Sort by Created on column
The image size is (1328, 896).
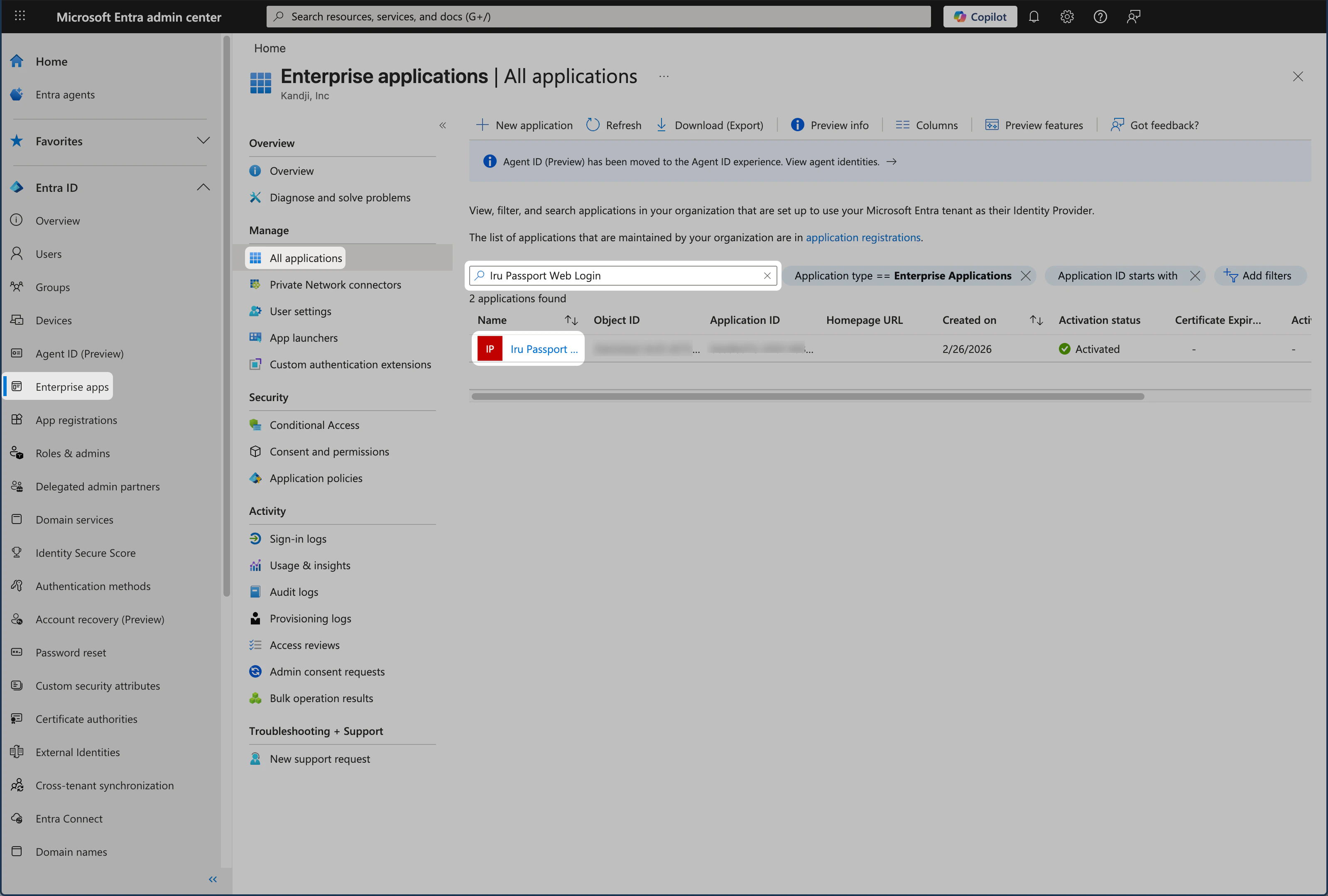(1035, 320)
